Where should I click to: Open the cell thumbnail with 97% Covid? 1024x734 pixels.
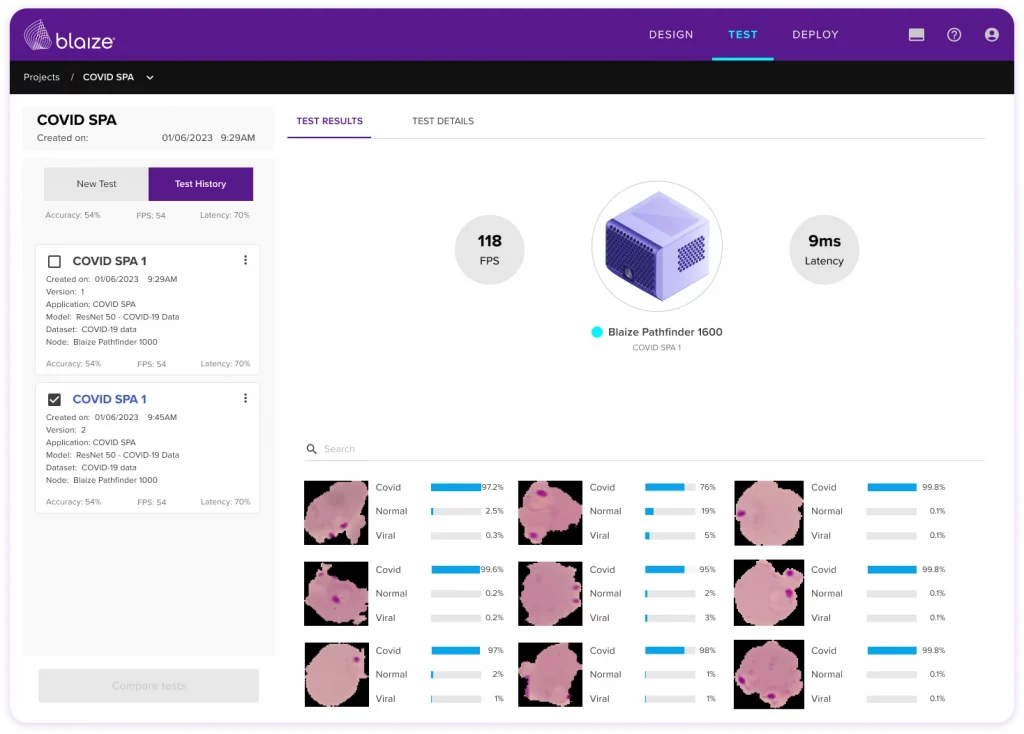point(336,675)
